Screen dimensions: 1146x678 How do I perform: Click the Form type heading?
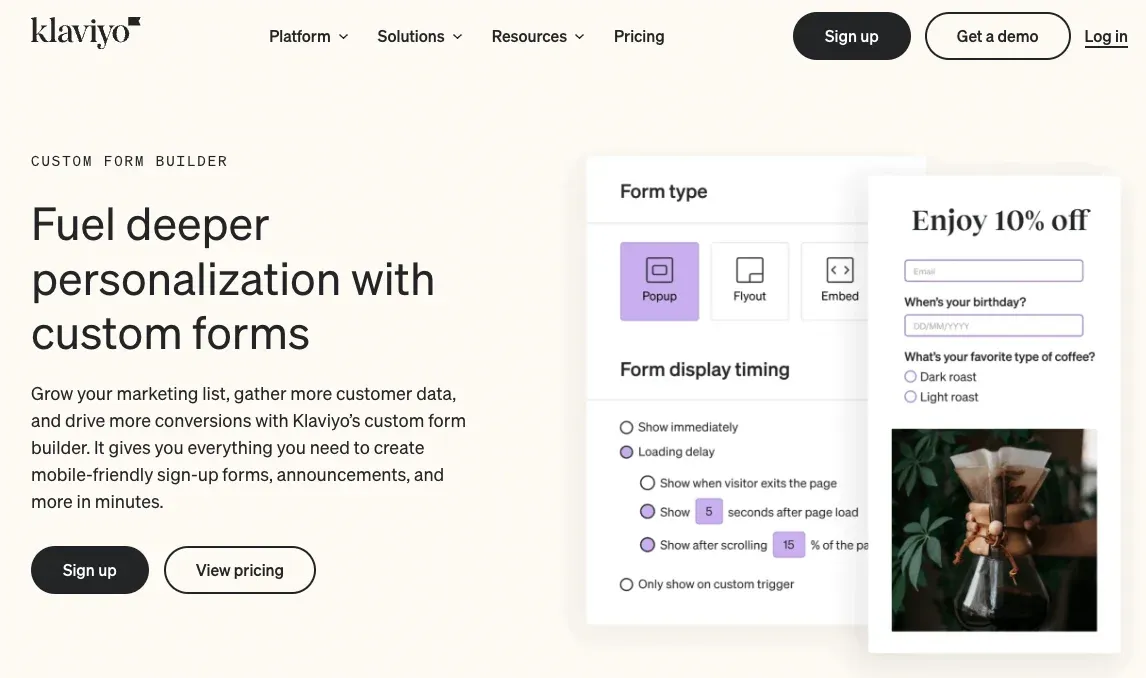coord(664,191)
